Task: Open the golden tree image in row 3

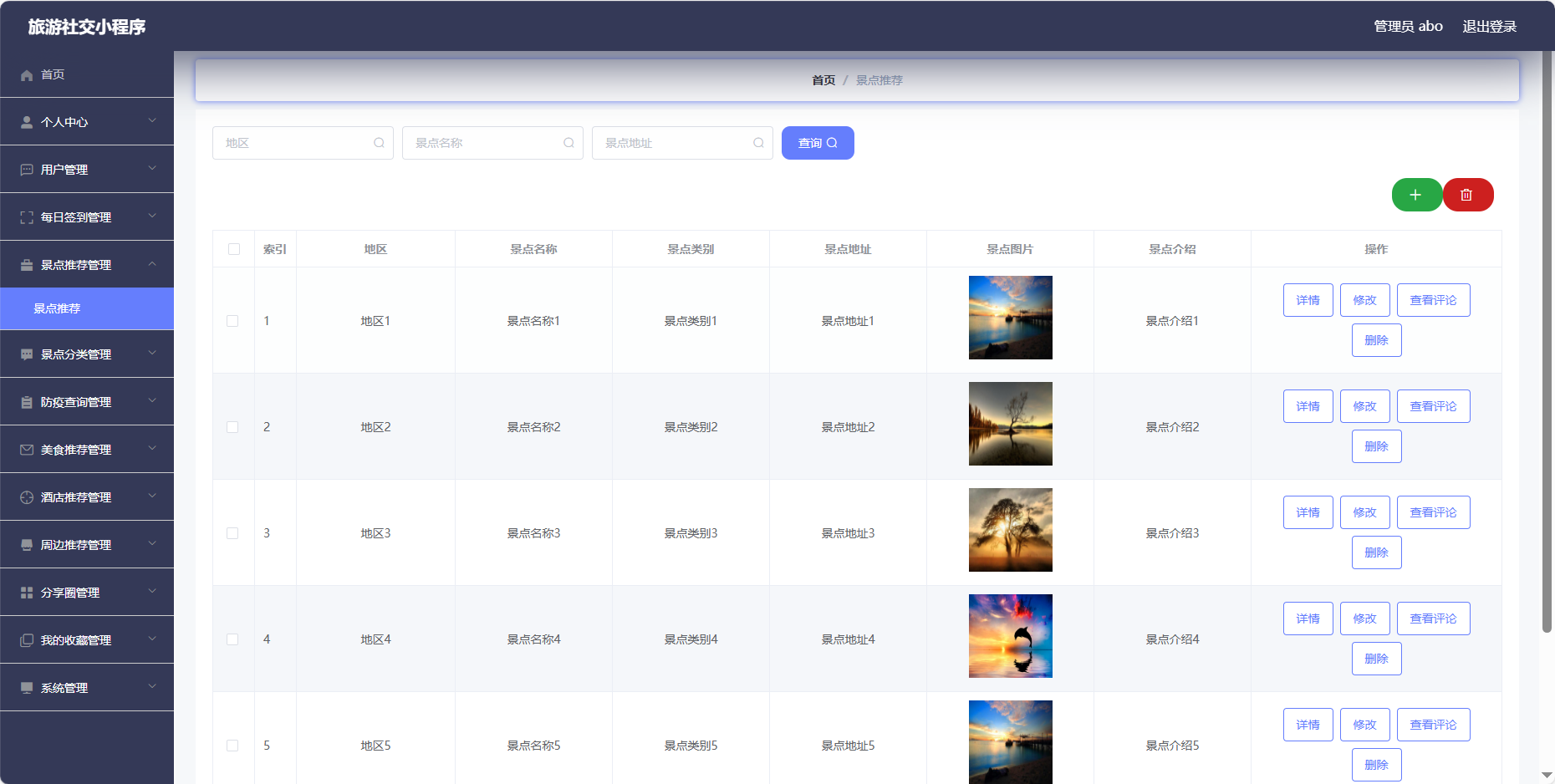Action: tap(1011, 530)
